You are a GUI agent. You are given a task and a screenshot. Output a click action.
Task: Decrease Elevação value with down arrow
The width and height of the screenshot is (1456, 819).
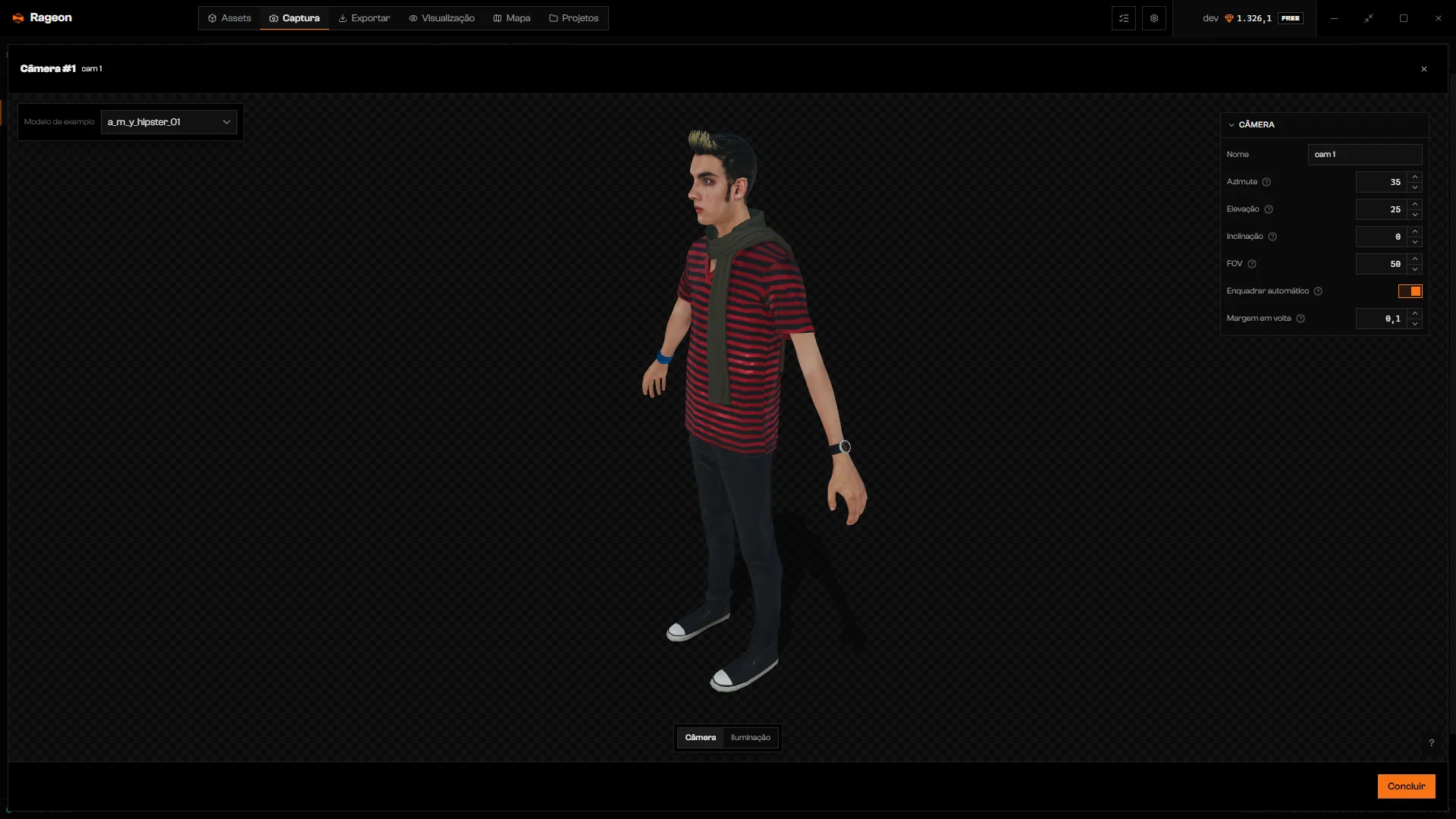(1415, 215)
